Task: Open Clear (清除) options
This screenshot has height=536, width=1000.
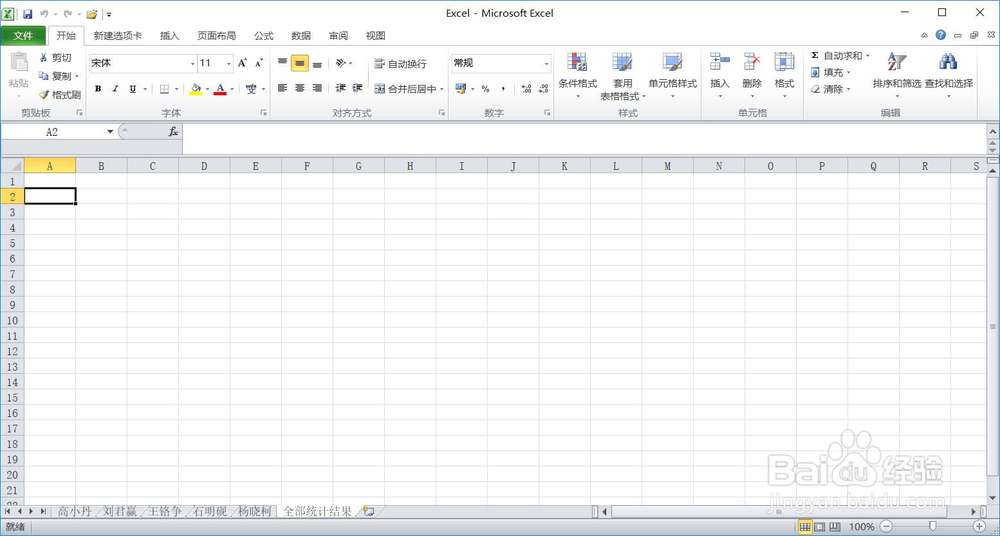Action: (x=831, y=89)
